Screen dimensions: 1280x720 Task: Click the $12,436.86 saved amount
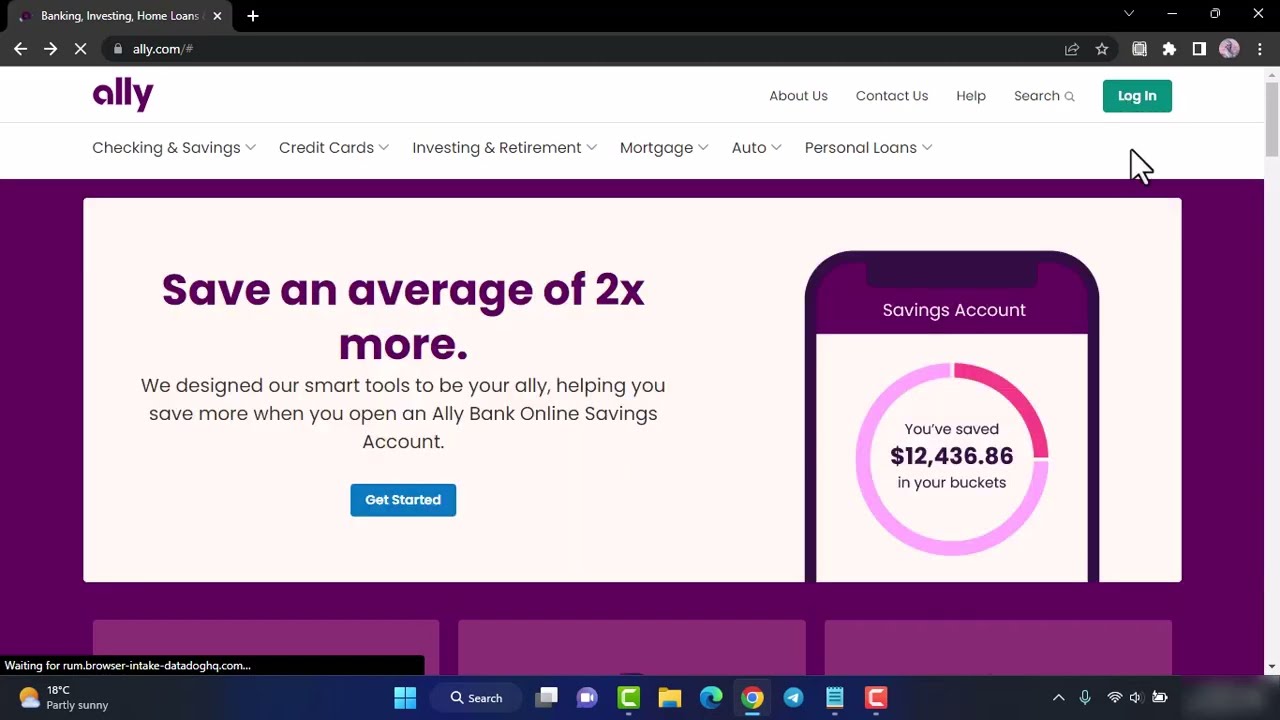click(x=952, y=456)
